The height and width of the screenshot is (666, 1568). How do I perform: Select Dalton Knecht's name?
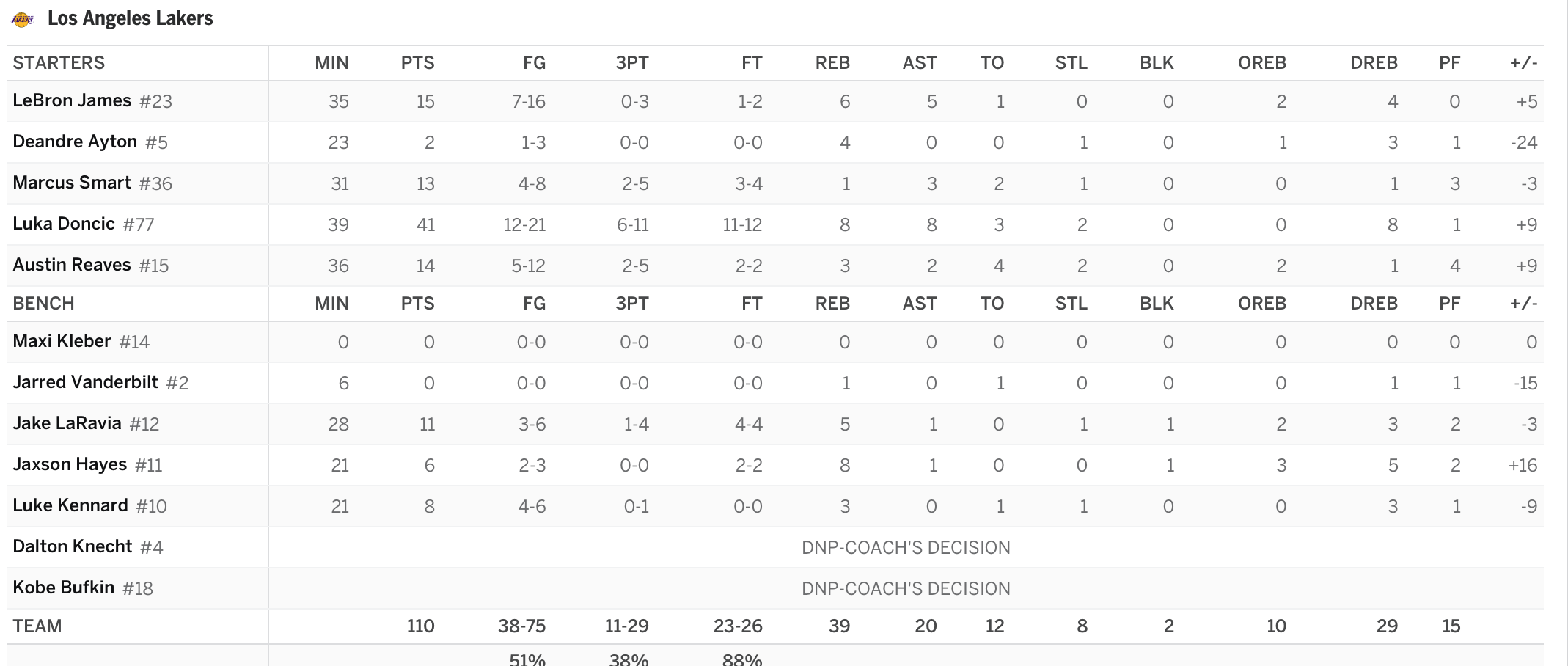(x=73, y=546)
